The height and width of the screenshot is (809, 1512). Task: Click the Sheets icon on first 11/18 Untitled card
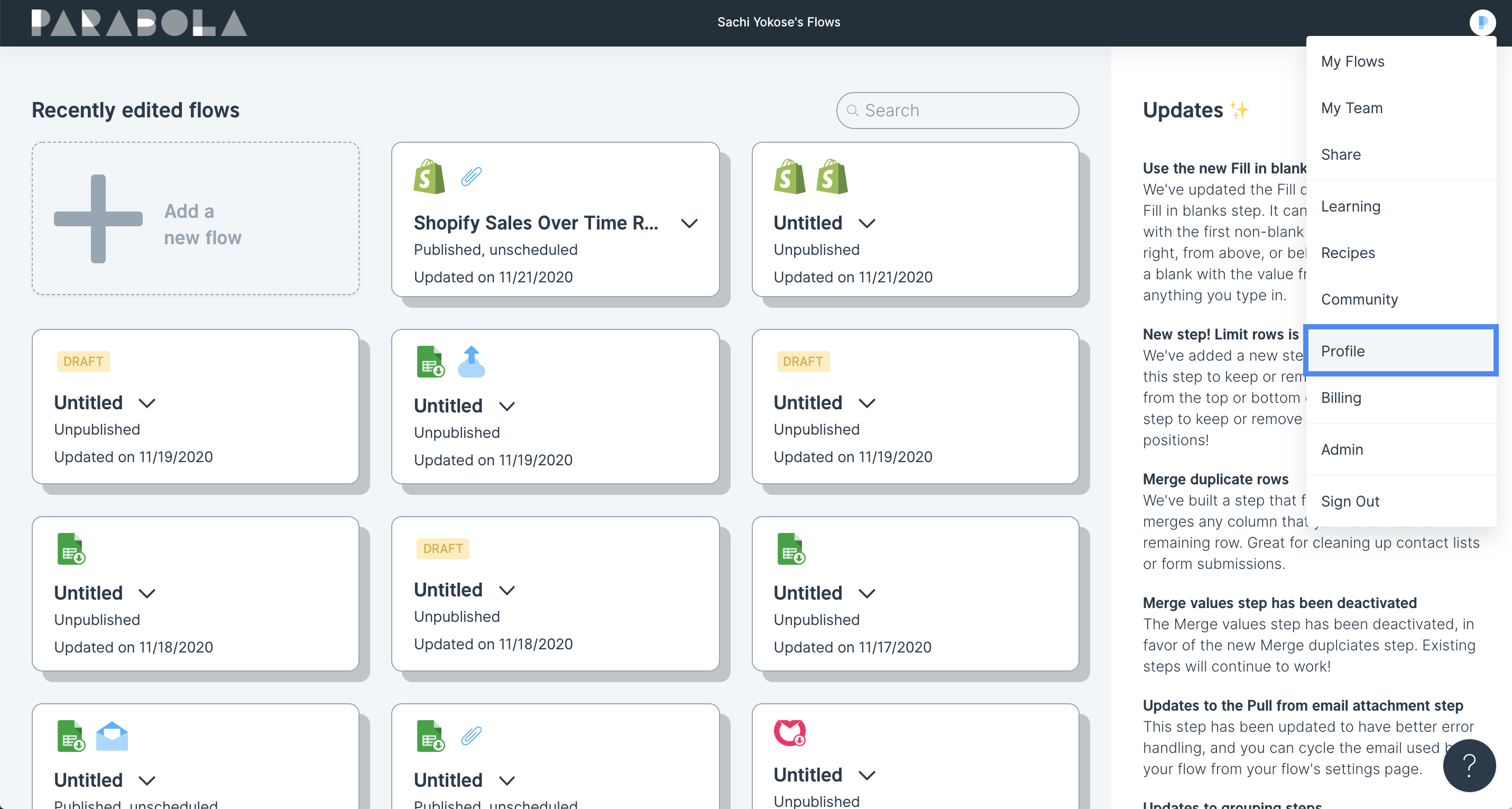(71, 549)
